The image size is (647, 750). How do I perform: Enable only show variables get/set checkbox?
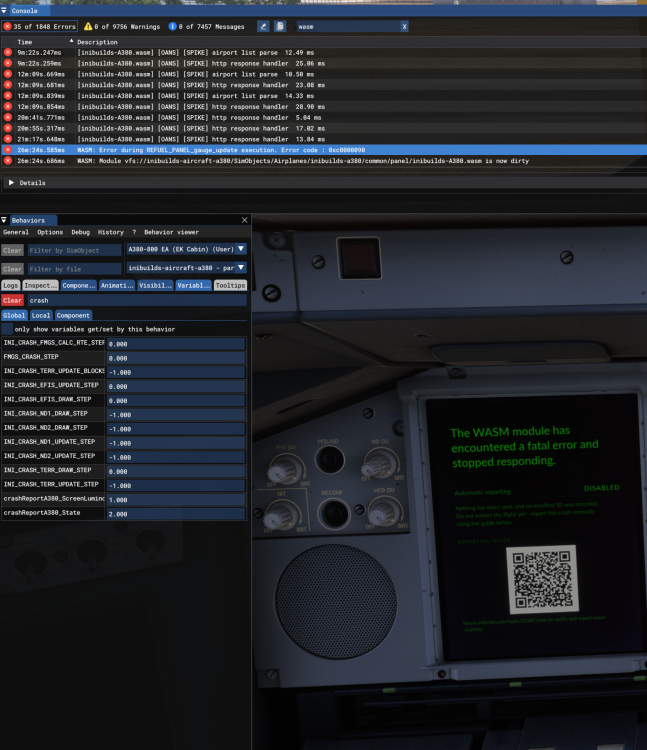7,329
